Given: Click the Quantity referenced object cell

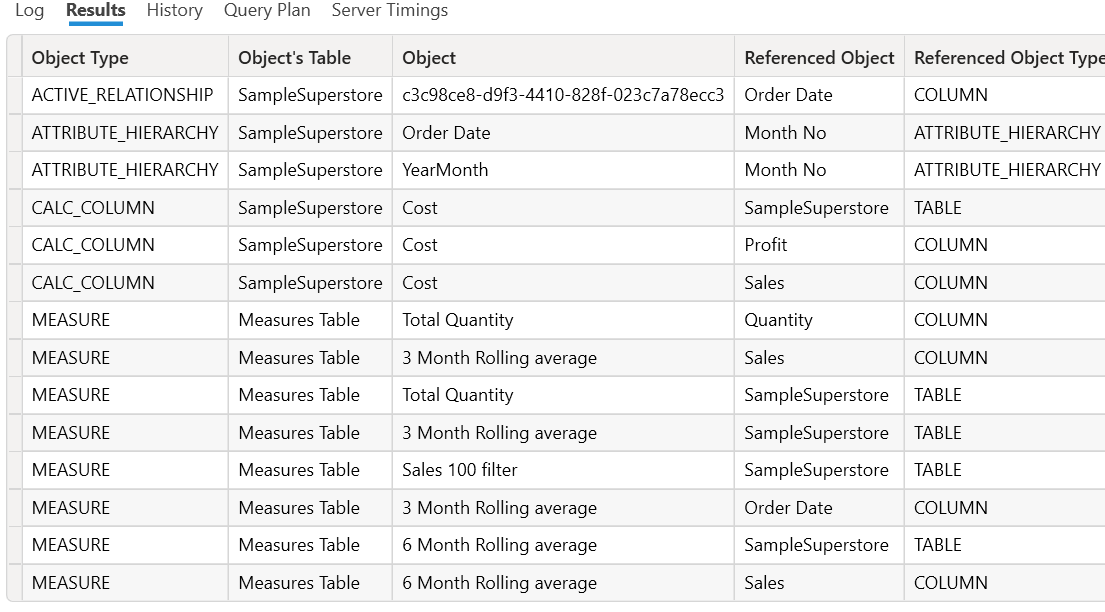Looking at the screenshot, I should tap(778, 320).
